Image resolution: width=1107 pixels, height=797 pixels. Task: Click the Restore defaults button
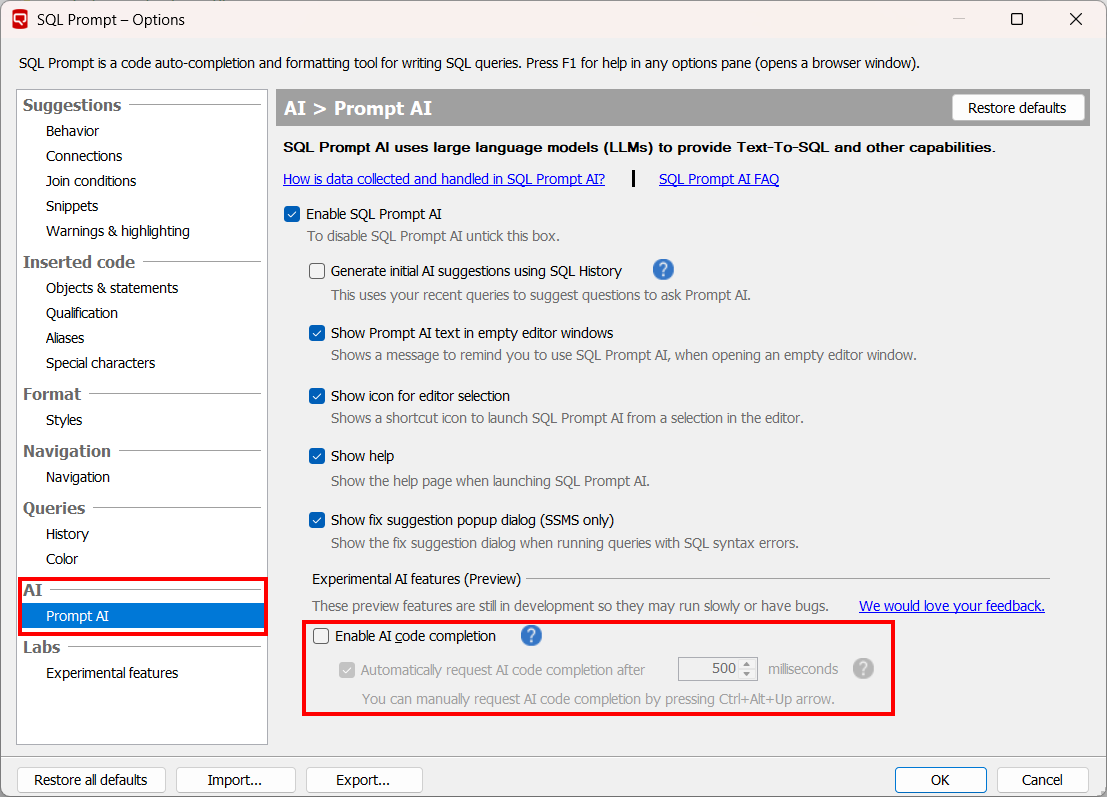[1017, 108]
